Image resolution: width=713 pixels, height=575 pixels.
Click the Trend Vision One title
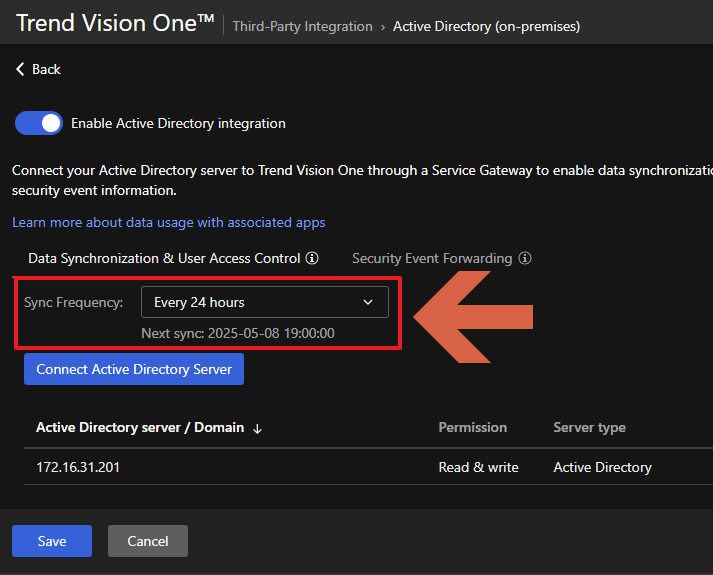pos(115,24)
